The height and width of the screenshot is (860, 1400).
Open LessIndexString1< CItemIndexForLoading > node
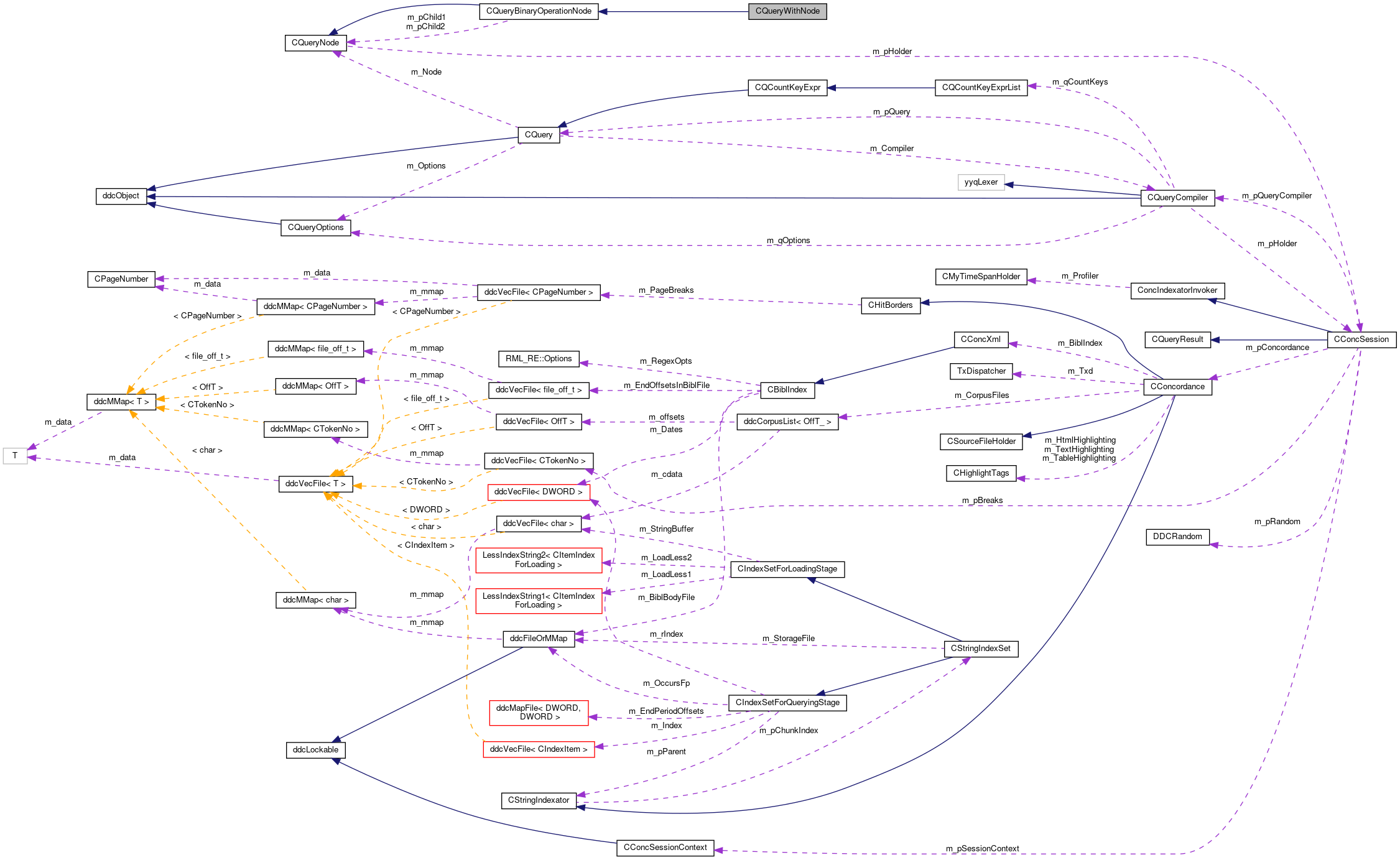click(x=539, y=601)
